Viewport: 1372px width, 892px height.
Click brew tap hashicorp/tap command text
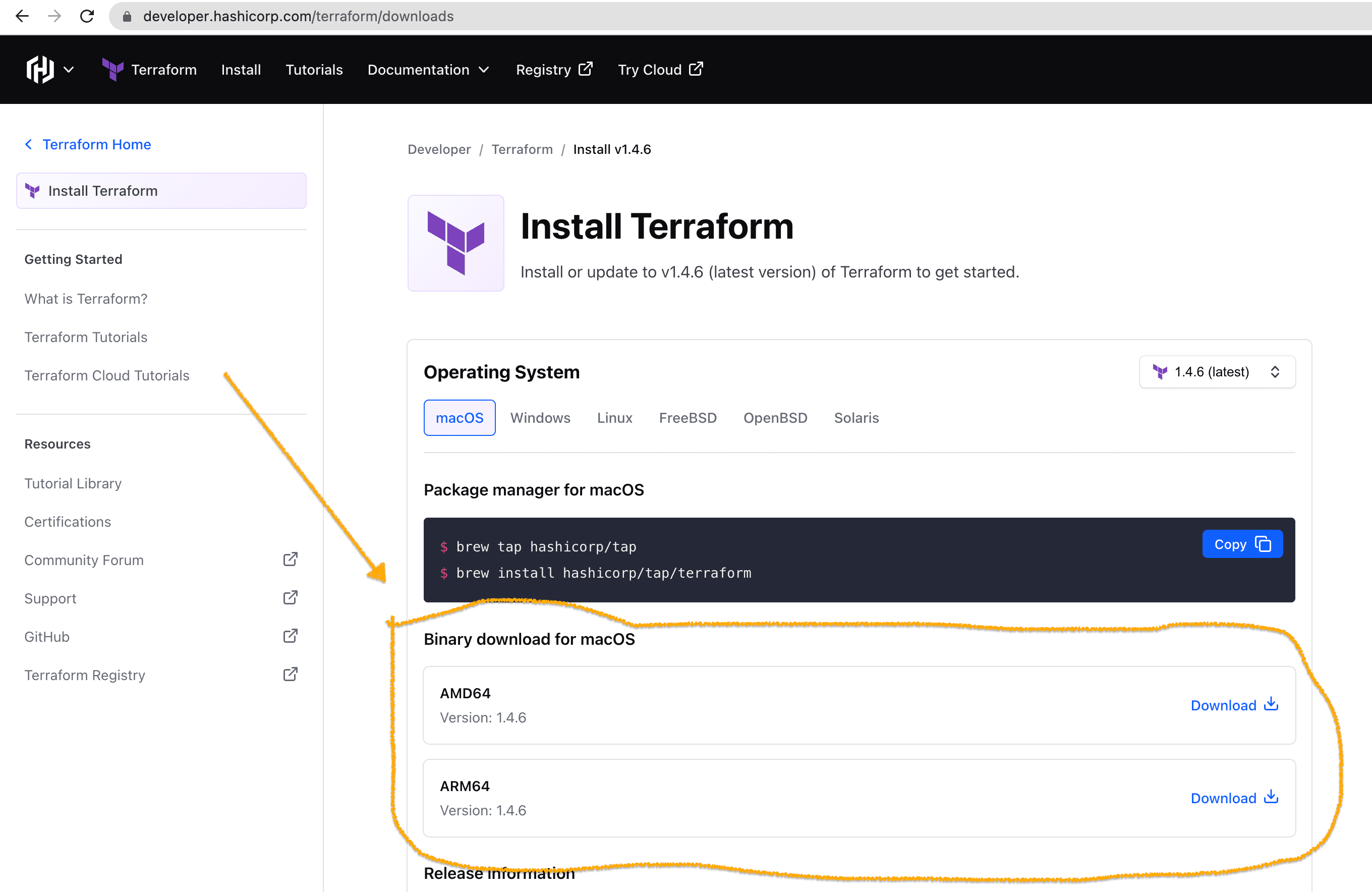coord(546,546)
